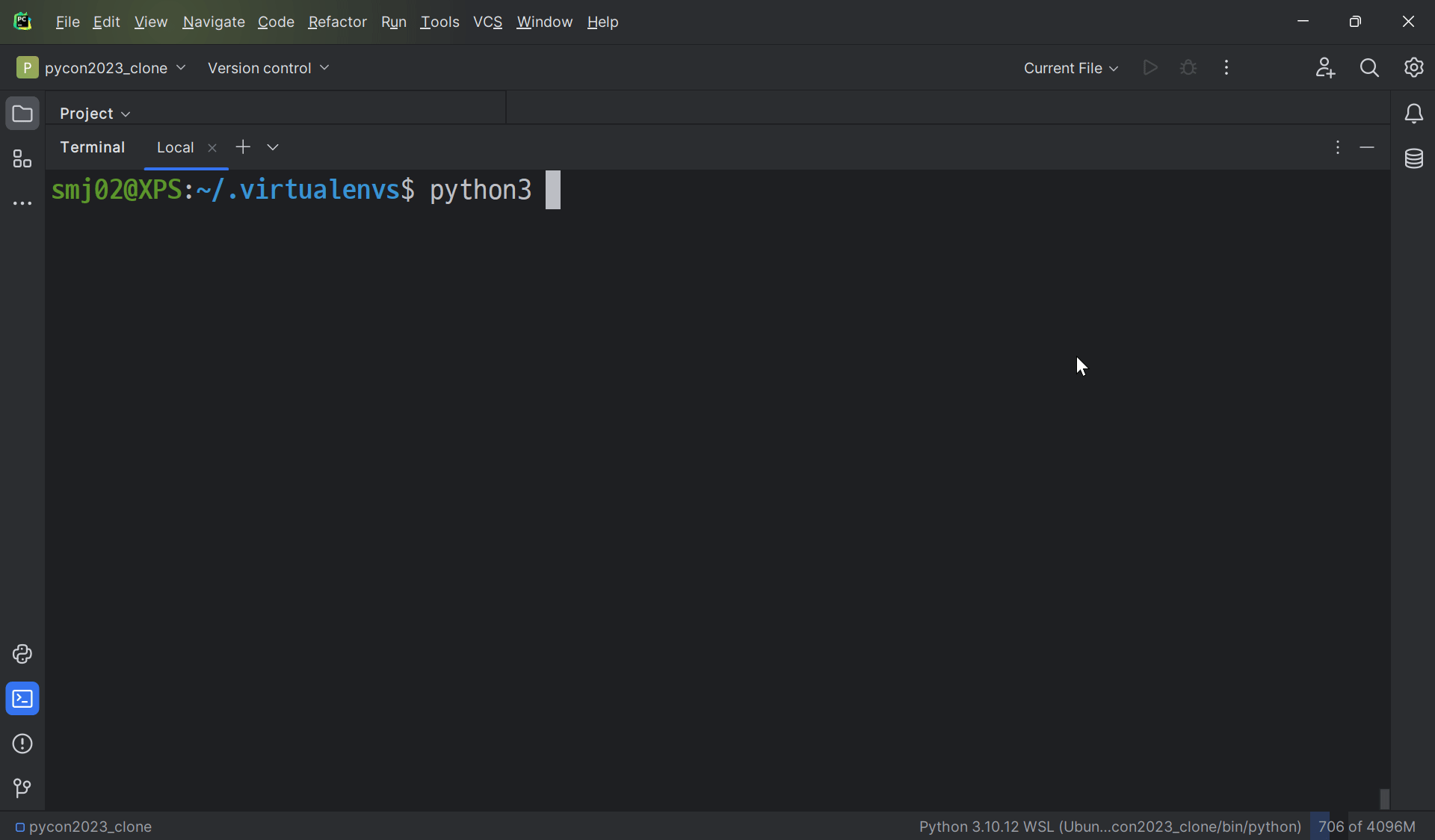
Task: Toggle the Project folder tool window
Action: pos(22,114)
